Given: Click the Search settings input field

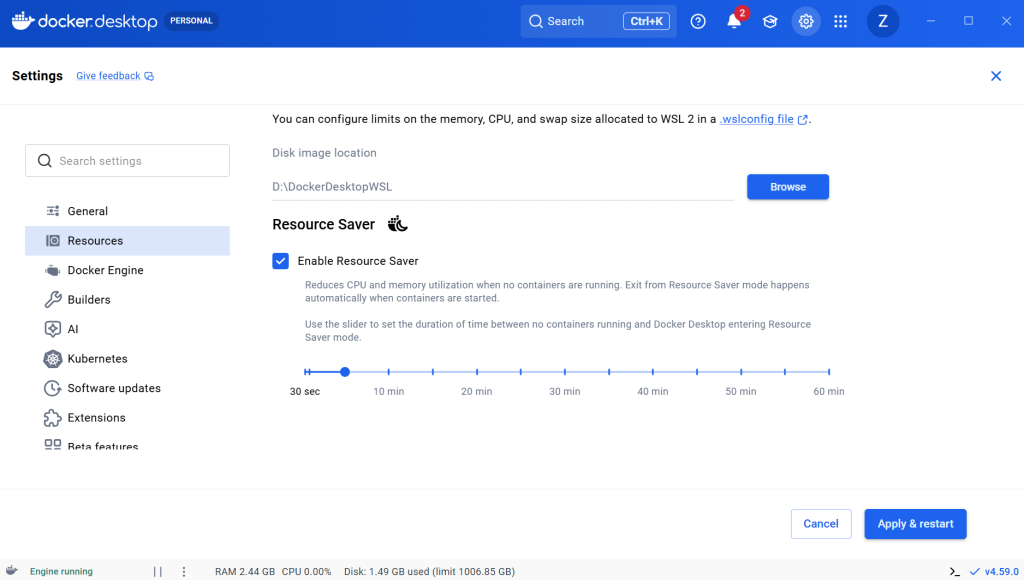Looking at the screenshot, I should (128, 161).
